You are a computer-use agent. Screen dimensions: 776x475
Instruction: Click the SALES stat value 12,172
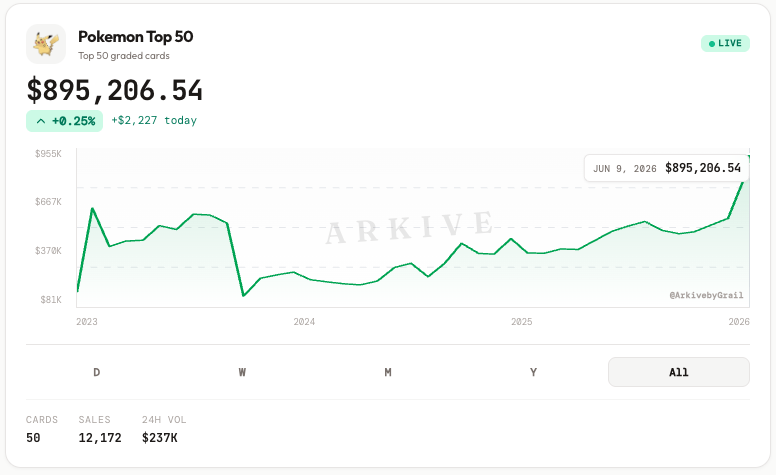[x=100, y=438]
